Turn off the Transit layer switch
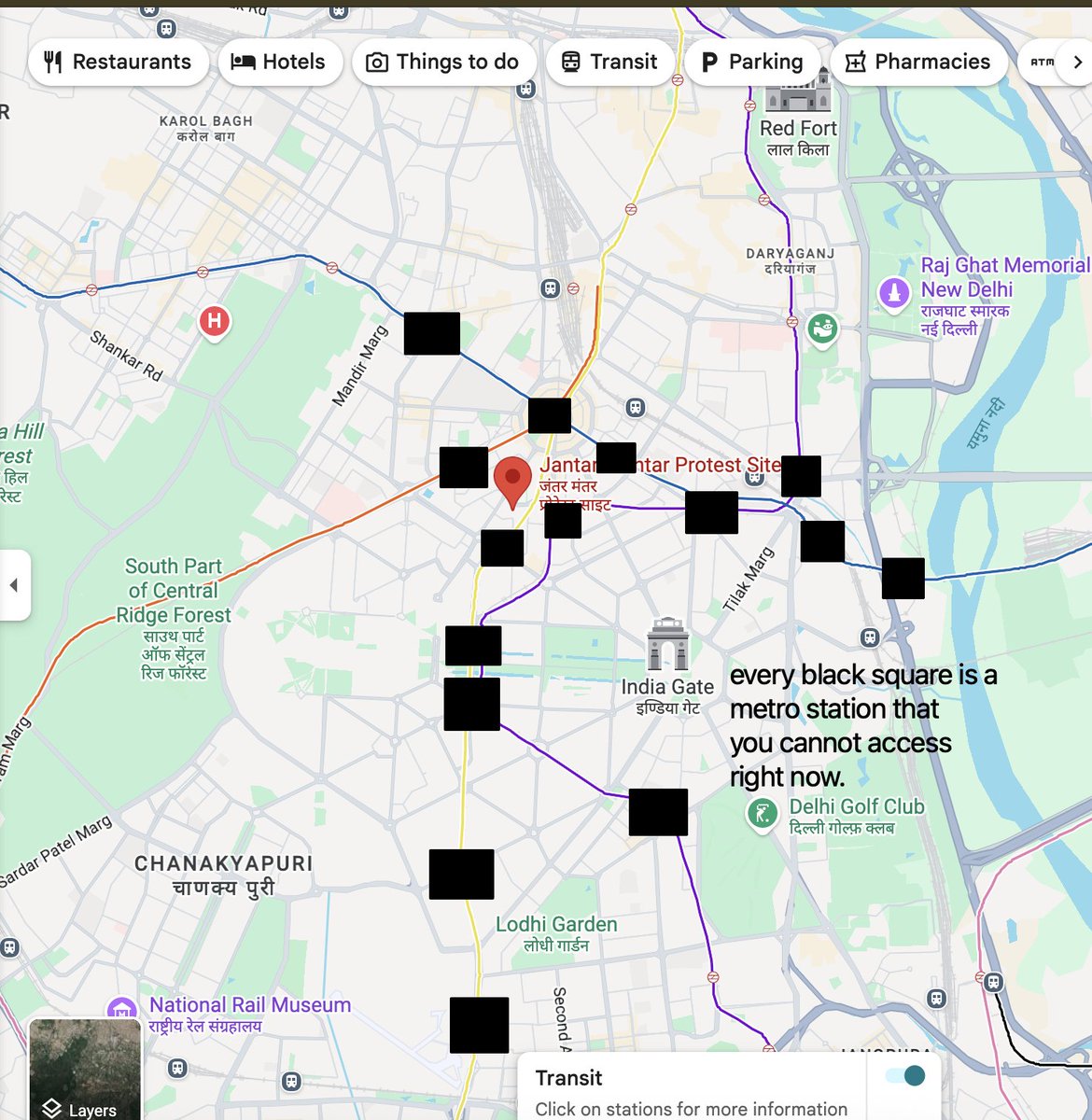This screenshot has height=1120, width=1092. click(x=905, y=1075)
